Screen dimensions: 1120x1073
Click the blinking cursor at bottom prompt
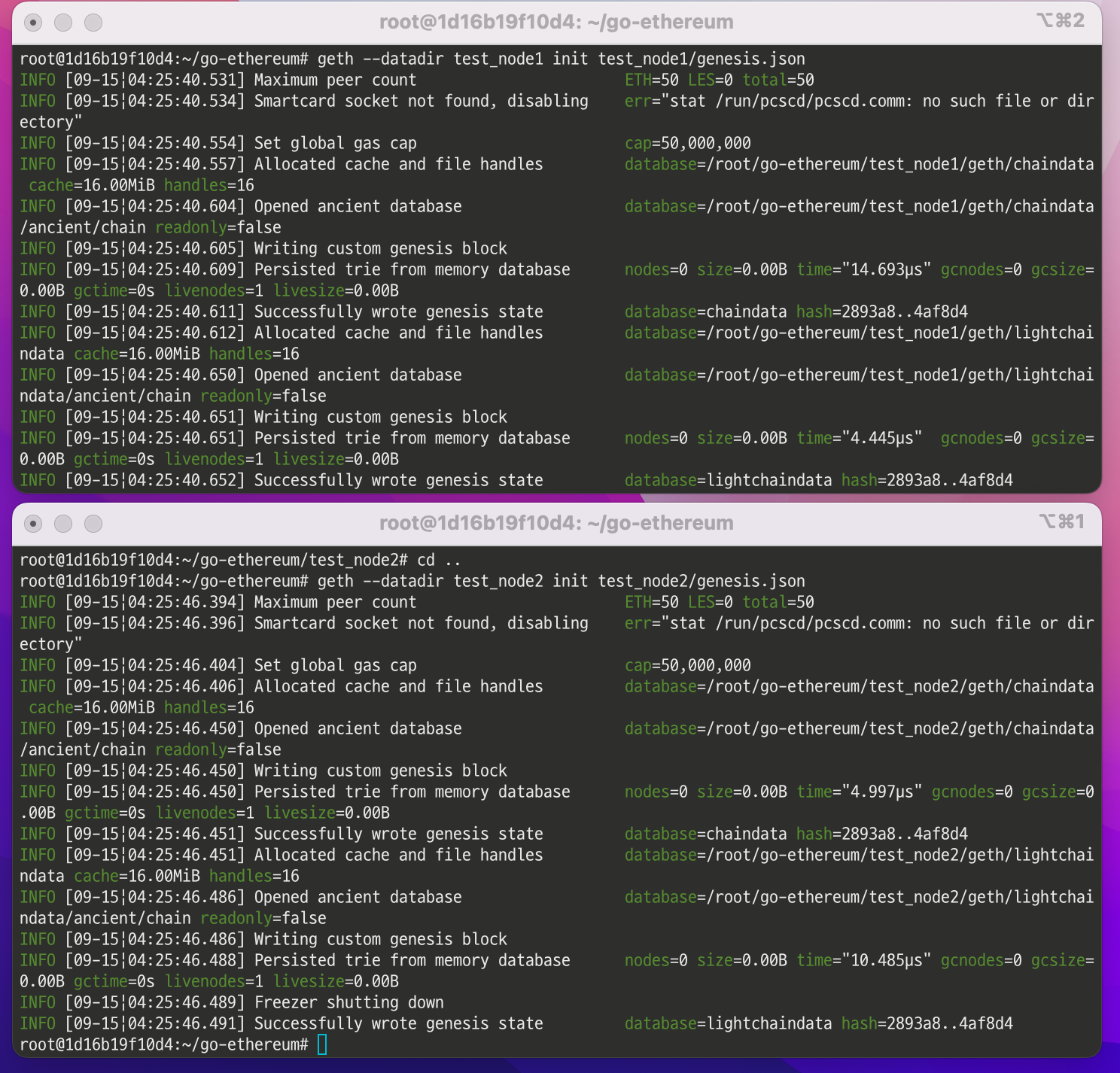[322, 1044]
